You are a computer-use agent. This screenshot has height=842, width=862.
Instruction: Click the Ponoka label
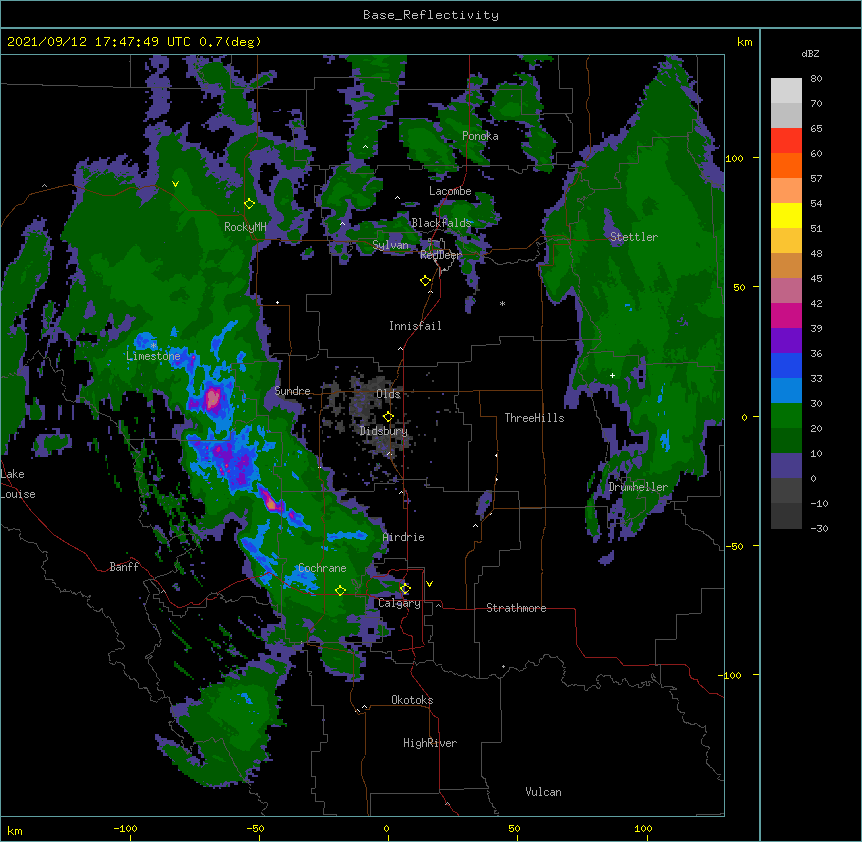coord(480,136)
